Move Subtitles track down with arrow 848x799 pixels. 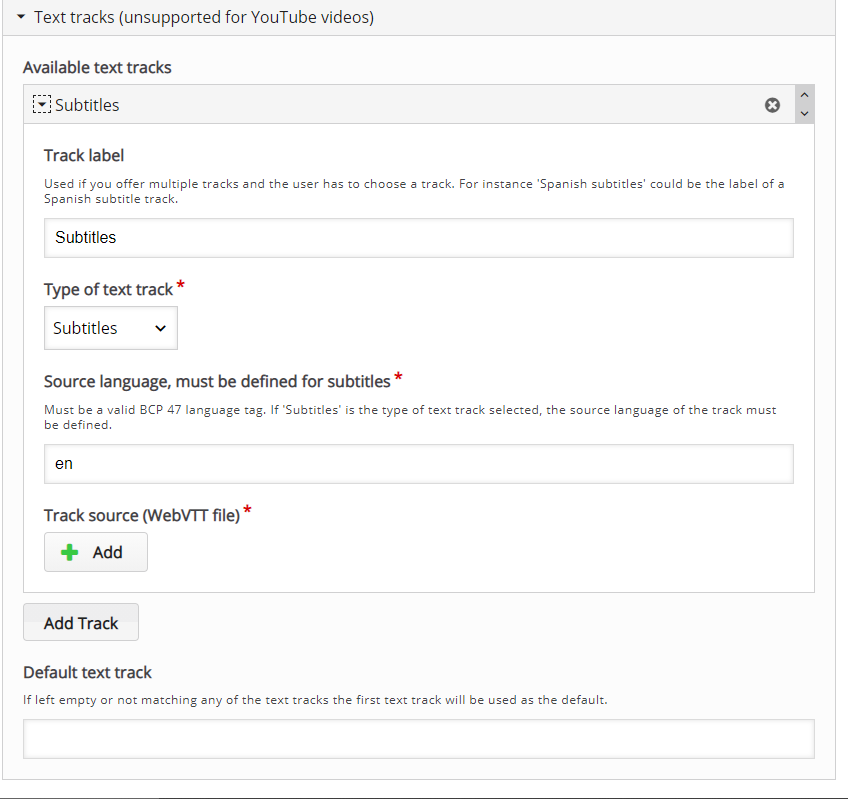coord(804,114)
